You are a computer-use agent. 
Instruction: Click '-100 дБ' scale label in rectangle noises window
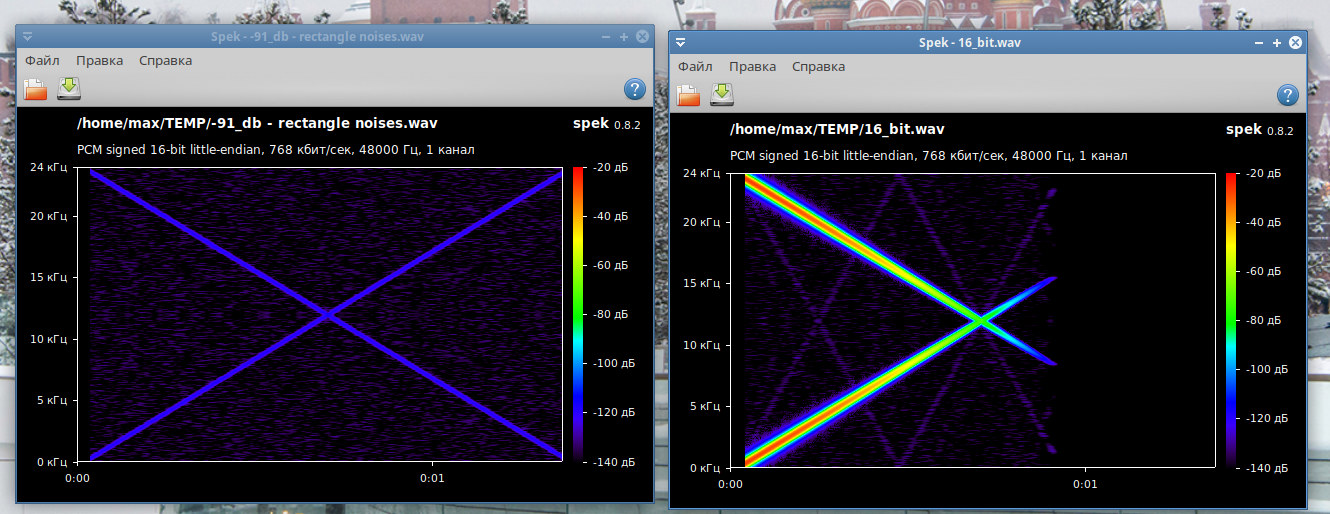612,363
